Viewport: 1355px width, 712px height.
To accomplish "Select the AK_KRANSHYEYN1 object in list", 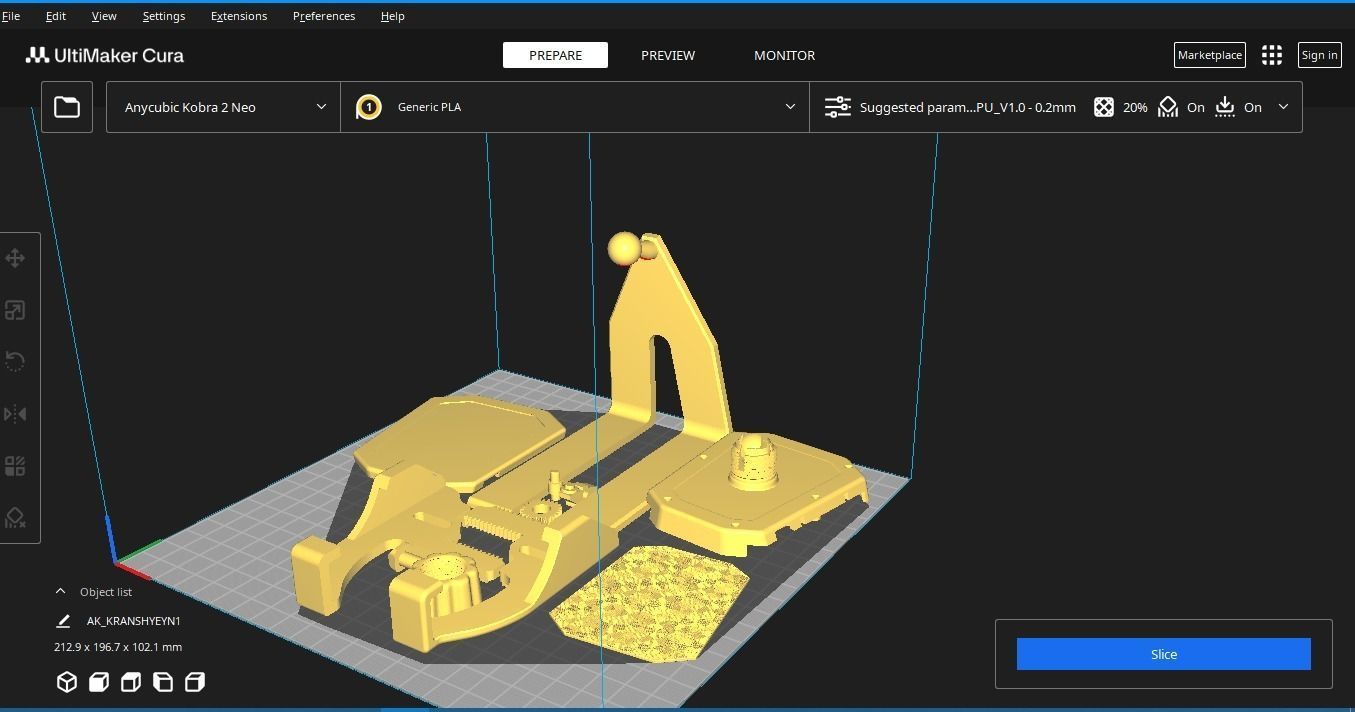I will tap(134, 621).
